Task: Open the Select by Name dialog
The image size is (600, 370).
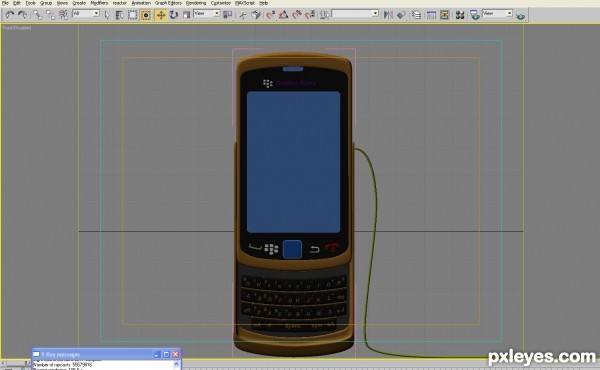Action: click(119, 15)
